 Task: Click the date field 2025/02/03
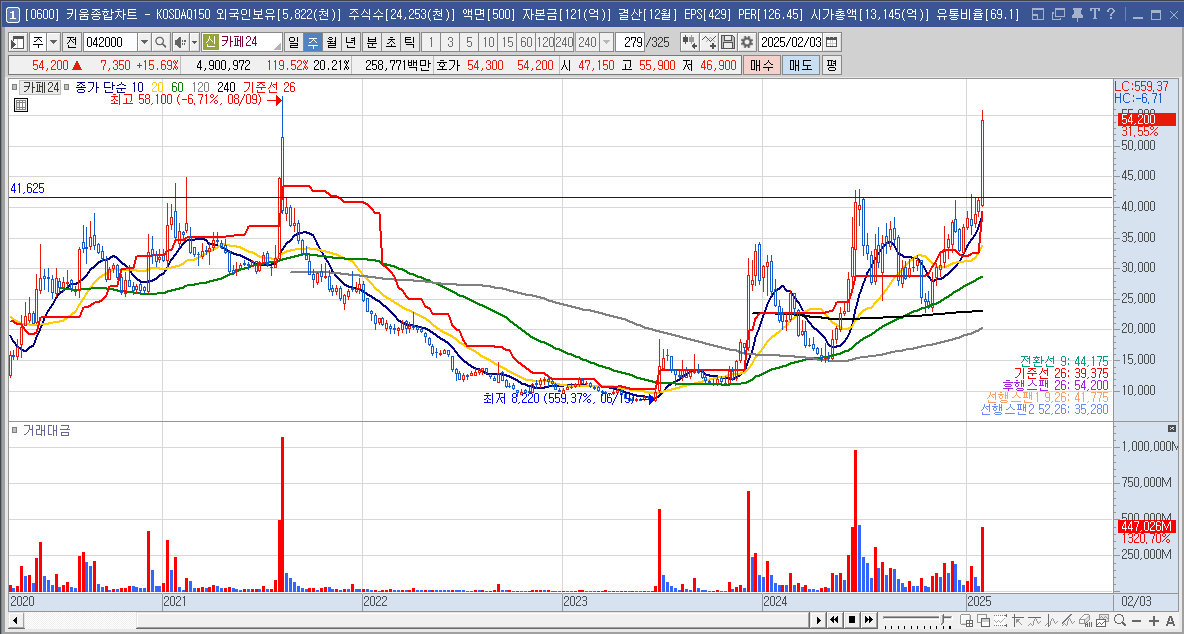790,42
